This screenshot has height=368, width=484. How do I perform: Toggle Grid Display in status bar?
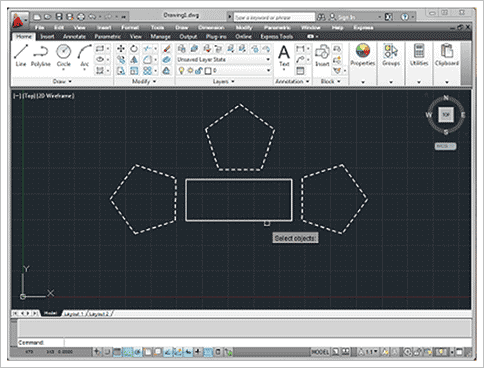[x=117, y=352]
